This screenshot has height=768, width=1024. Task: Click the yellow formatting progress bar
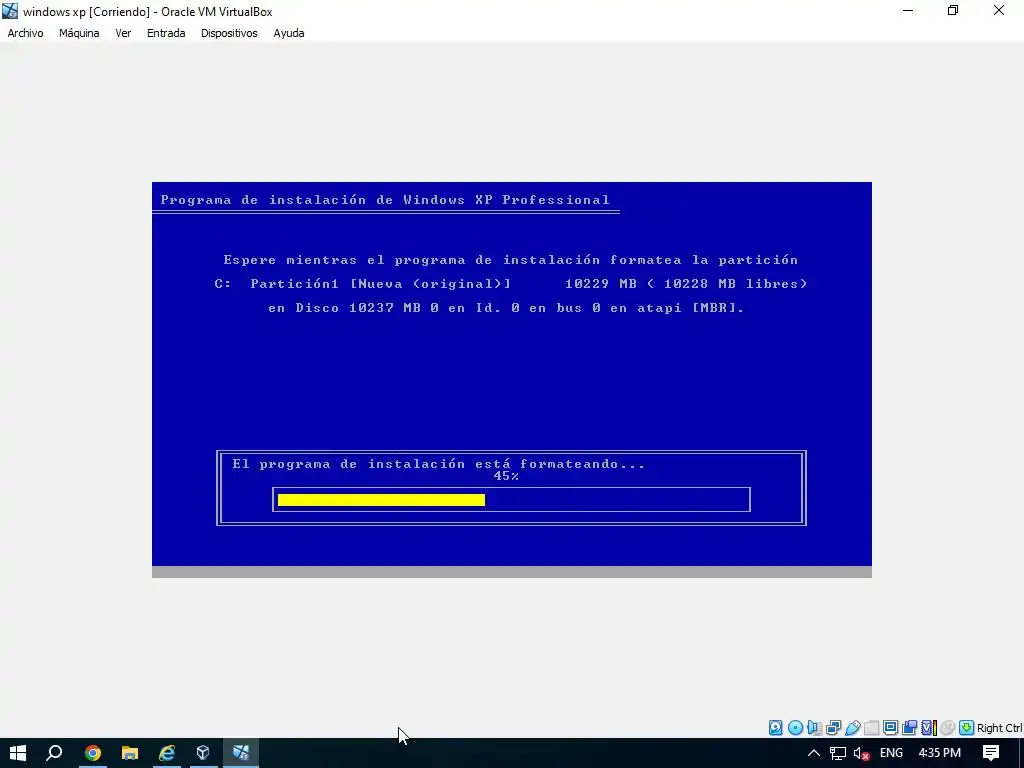[x=381, y=500]
